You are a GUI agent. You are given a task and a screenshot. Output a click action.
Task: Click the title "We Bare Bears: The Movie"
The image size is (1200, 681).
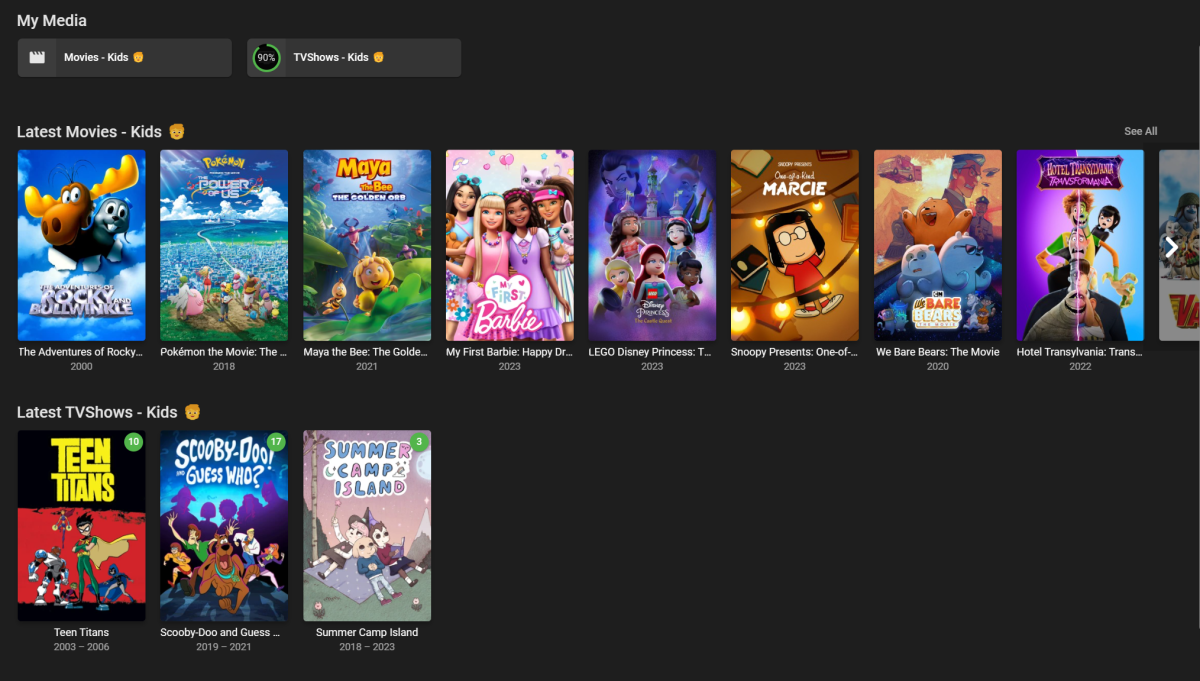point(938,352)
